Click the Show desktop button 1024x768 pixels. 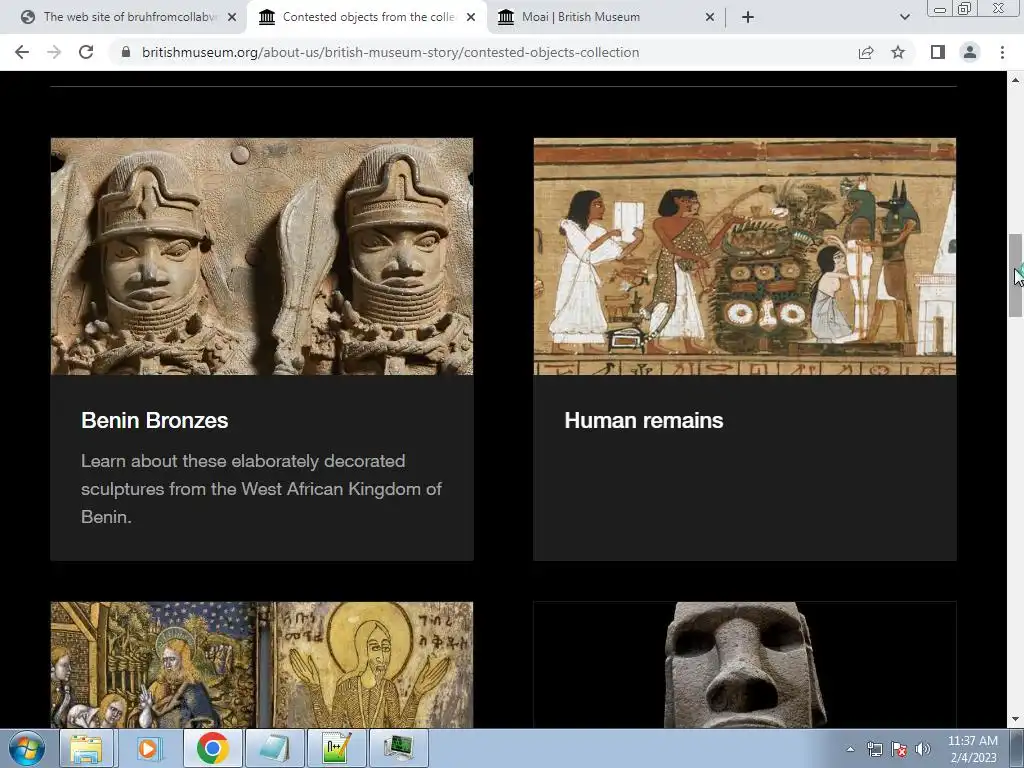(1017, 748)
